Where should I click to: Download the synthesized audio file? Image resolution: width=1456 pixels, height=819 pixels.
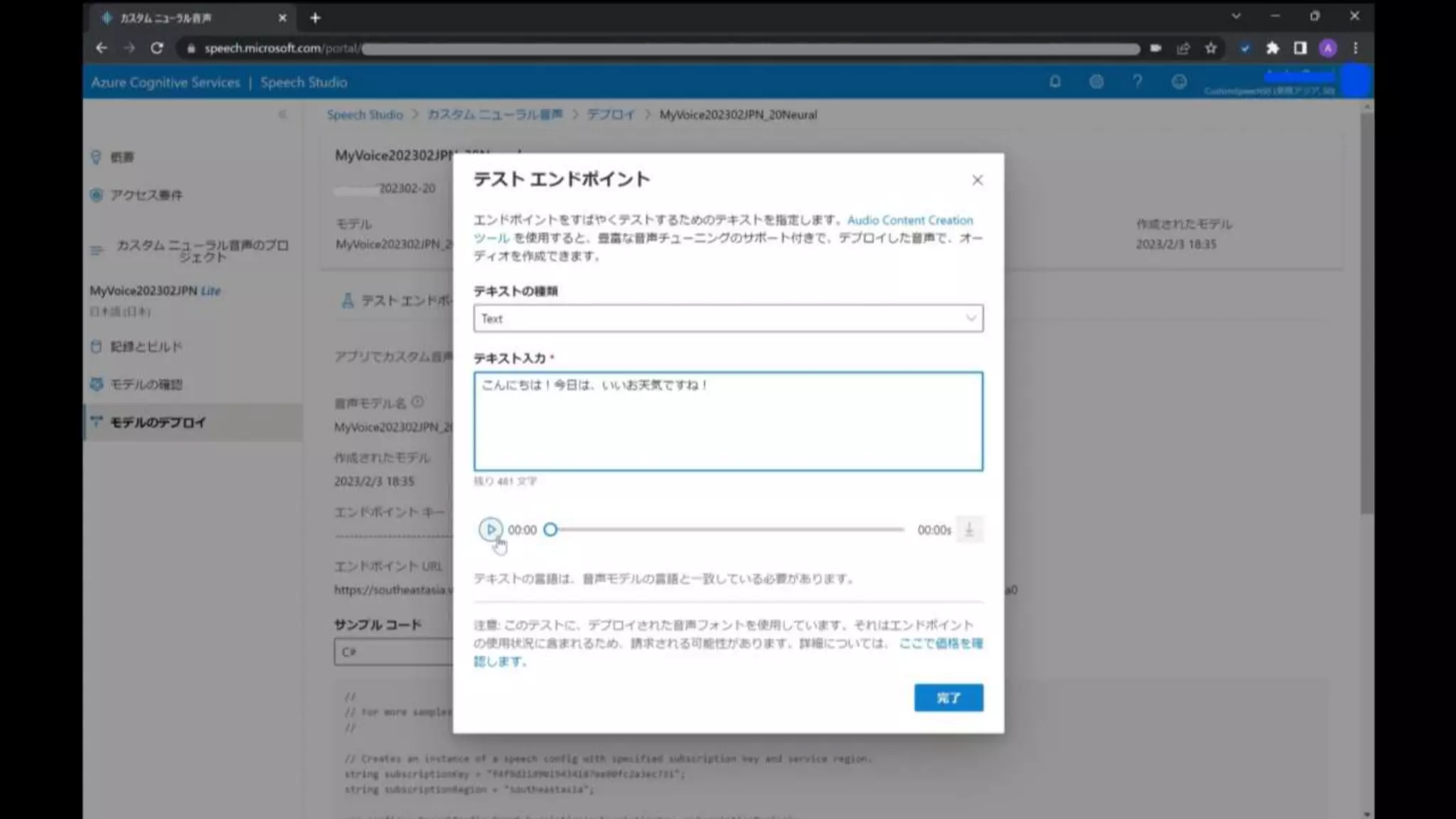[x=969, y=530]
